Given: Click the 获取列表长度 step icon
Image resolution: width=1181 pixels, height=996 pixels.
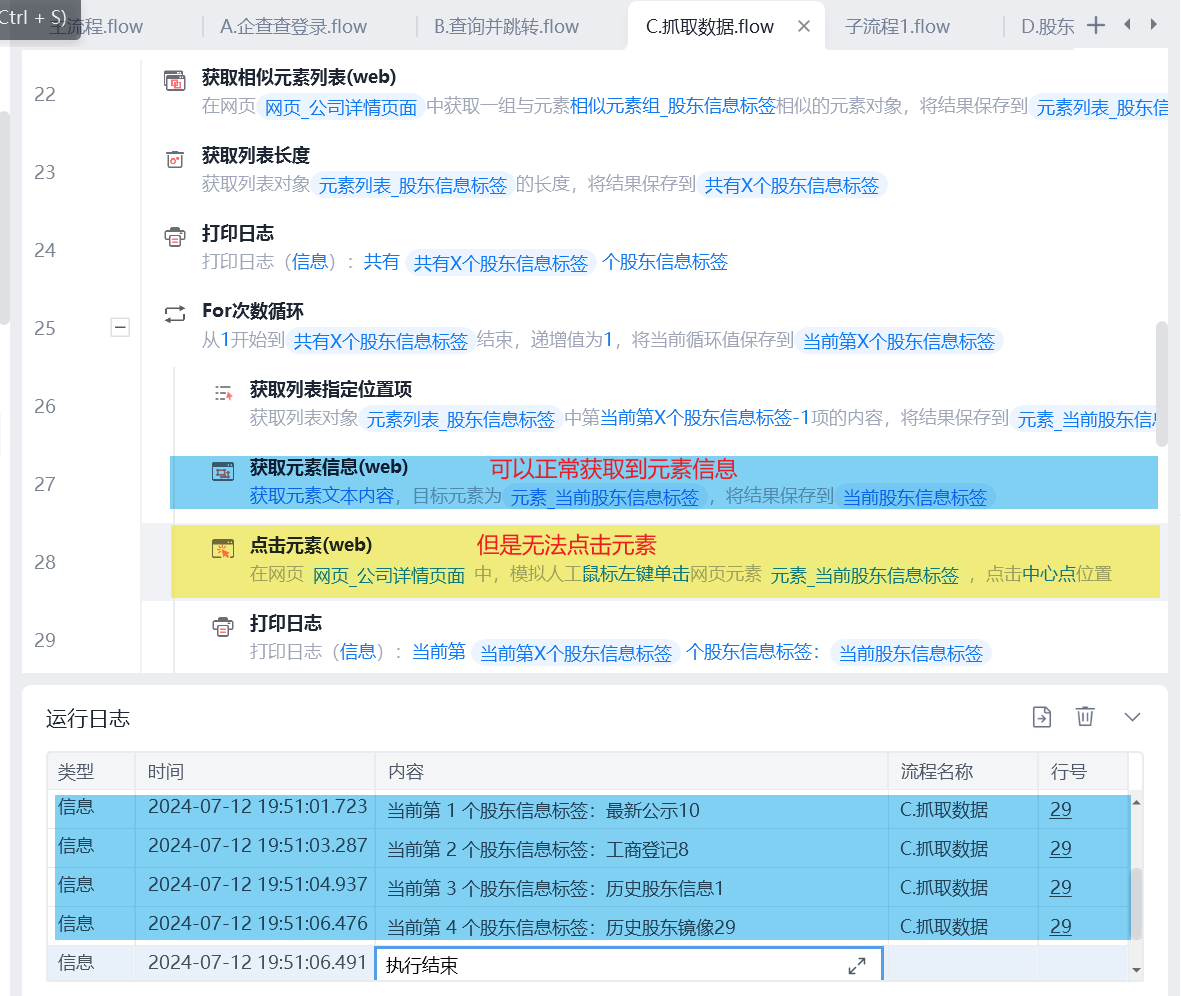Looking at the screenshot, I should tap(175, 159).
